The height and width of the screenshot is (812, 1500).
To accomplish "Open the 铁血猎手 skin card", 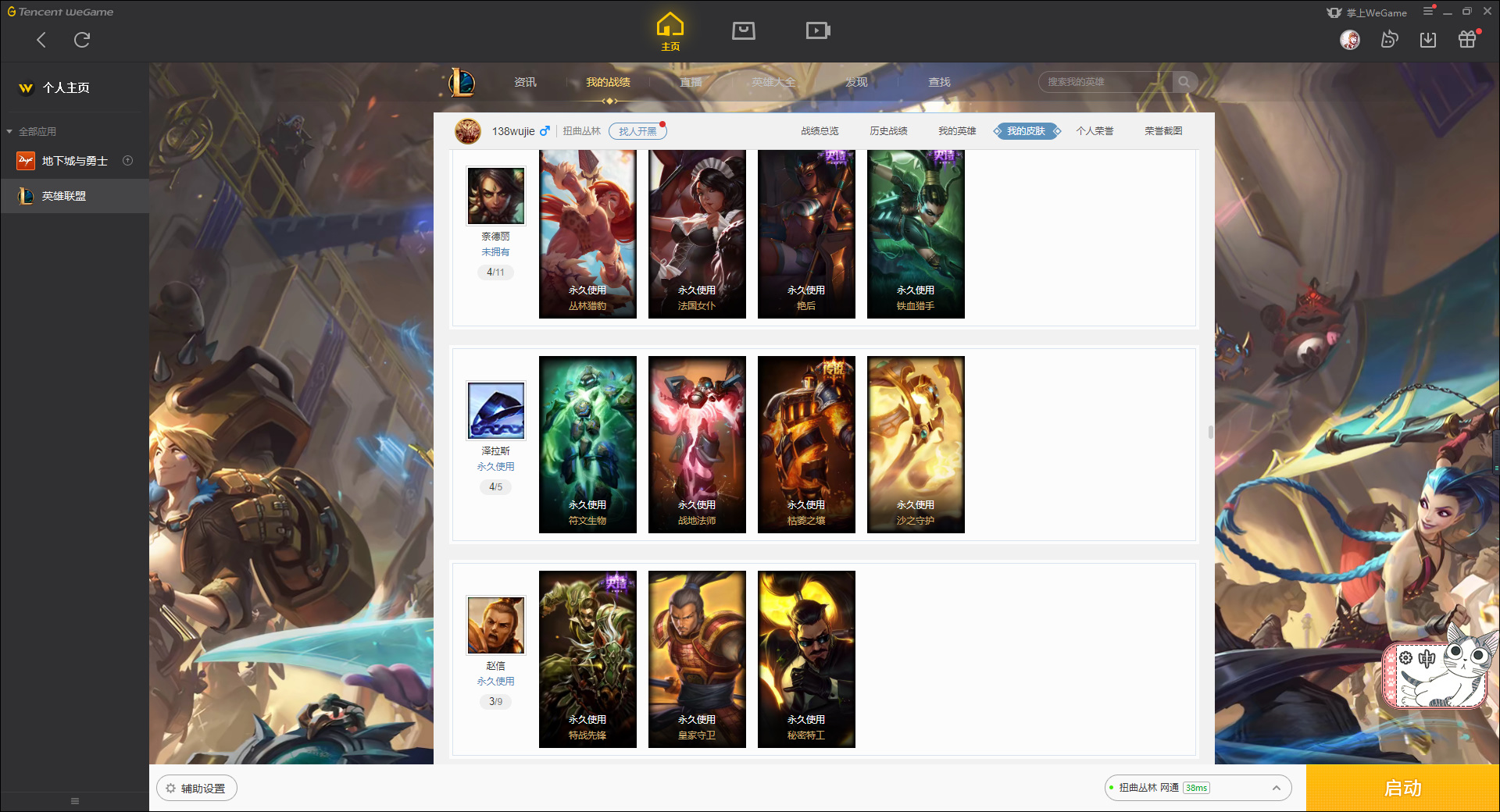I will pos(916,234).
